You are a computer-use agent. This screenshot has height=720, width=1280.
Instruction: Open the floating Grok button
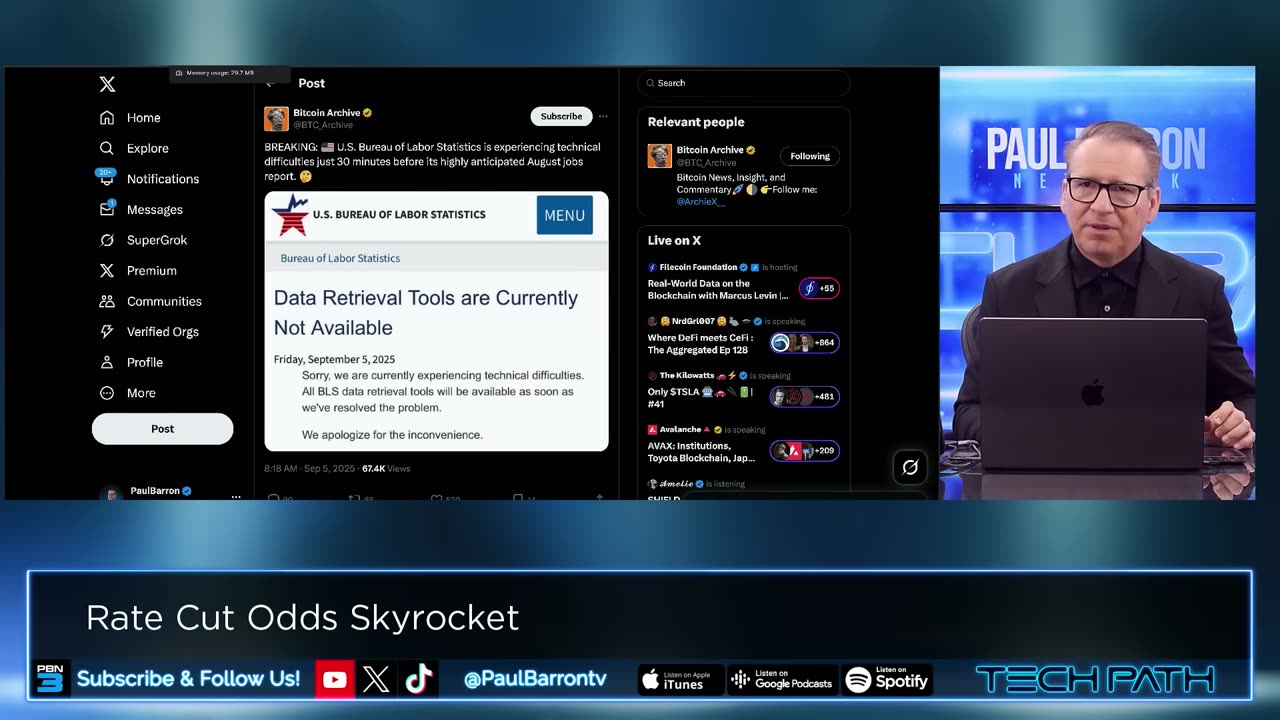coord(910,466)
